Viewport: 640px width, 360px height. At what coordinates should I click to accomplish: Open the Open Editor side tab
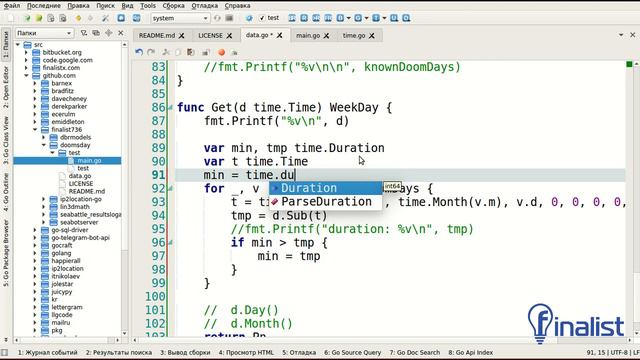pyautogui.click(x=6, y=87)
